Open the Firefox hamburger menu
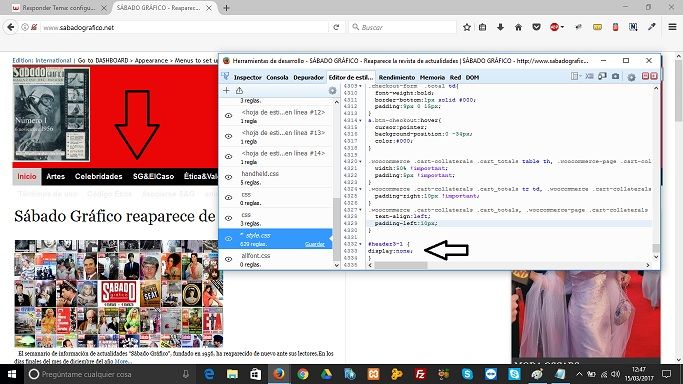This screenshot has width=683, height=384. pyautogui.click(x=672, y=27)
